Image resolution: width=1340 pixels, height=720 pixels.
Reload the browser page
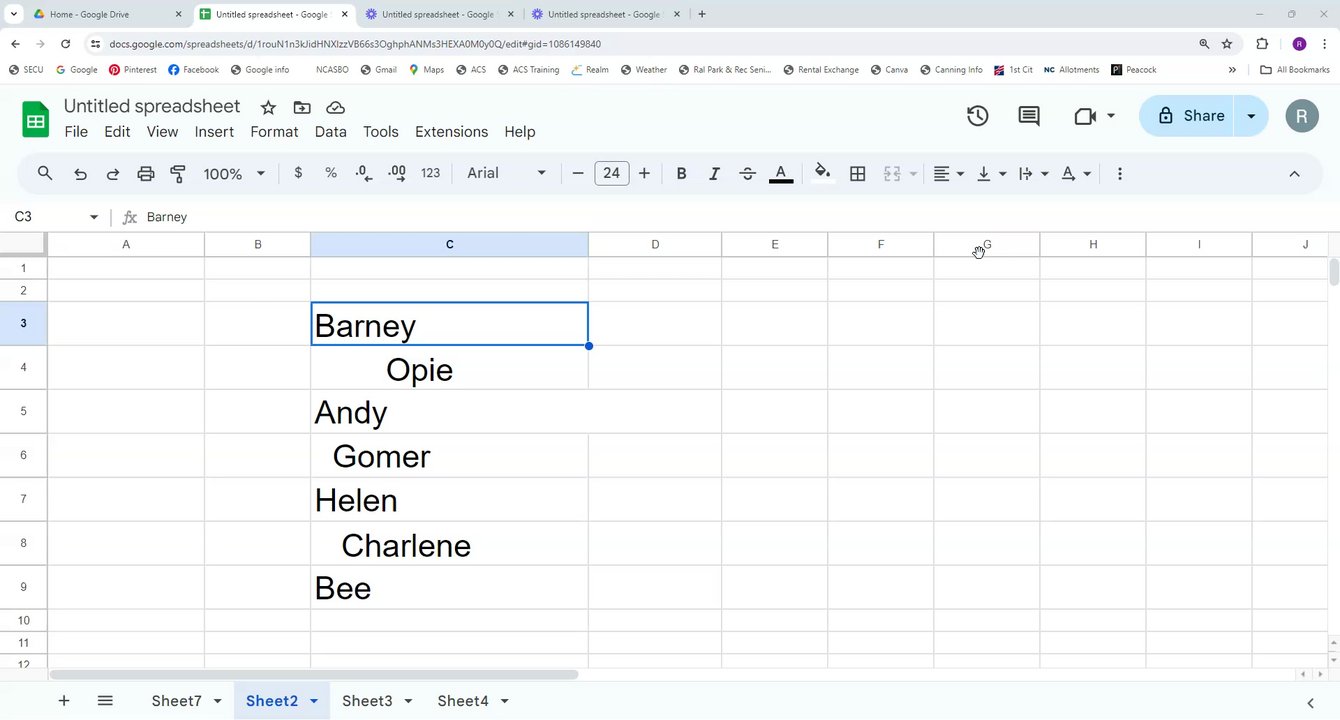coord(66,44)
